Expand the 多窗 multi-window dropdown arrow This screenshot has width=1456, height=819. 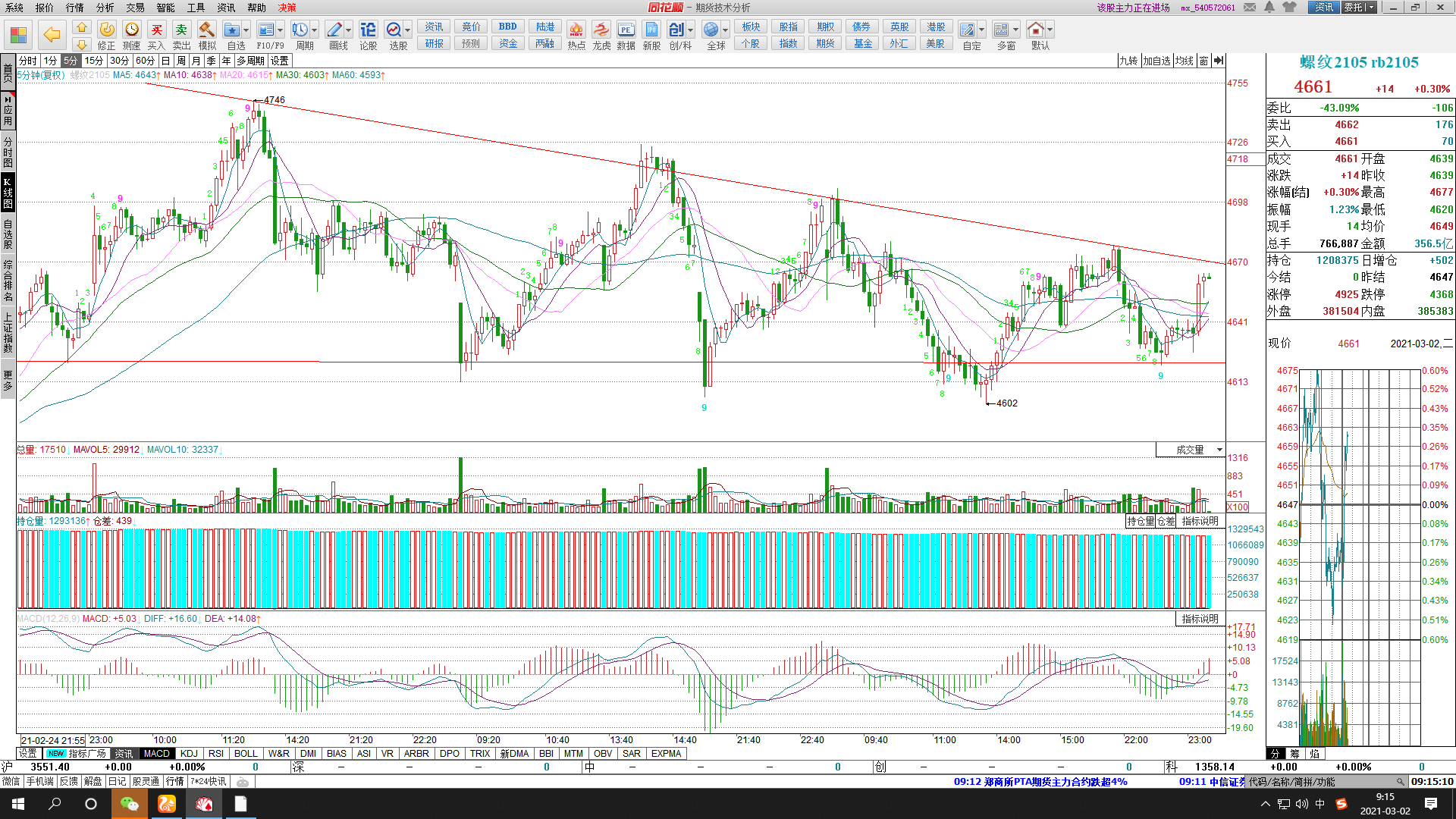pos(1016,30)
